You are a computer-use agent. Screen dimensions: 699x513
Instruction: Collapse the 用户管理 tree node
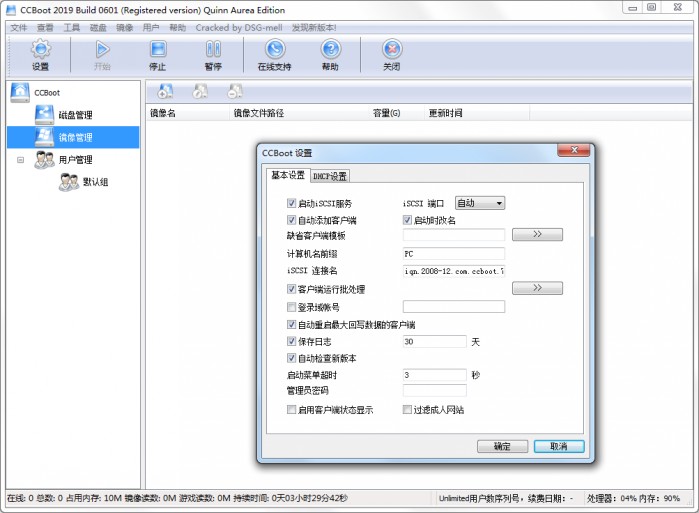tap(20, 159)
